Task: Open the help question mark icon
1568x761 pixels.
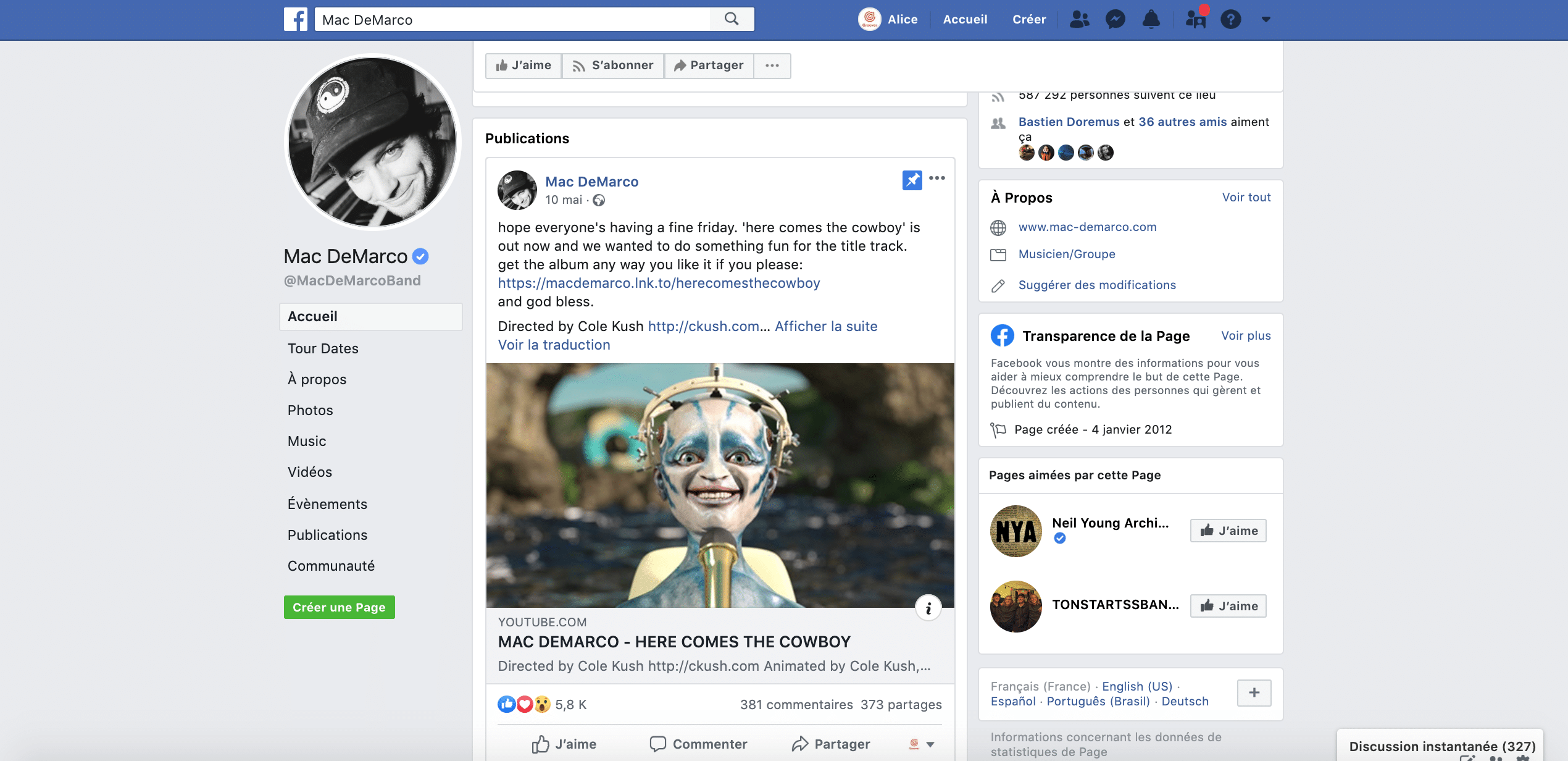Action: (1230, 19)
